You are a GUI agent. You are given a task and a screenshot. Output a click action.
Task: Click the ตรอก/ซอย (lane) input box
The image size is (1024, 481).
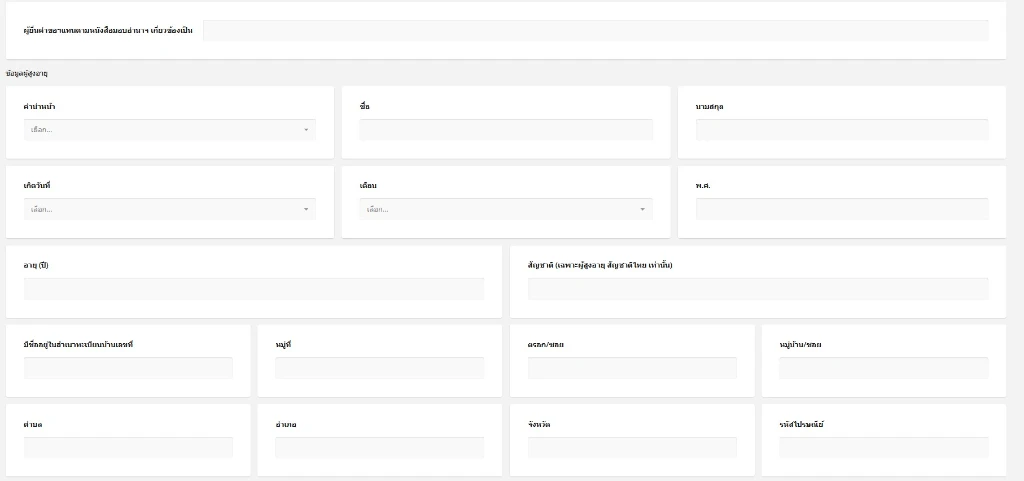pos(632,368)
